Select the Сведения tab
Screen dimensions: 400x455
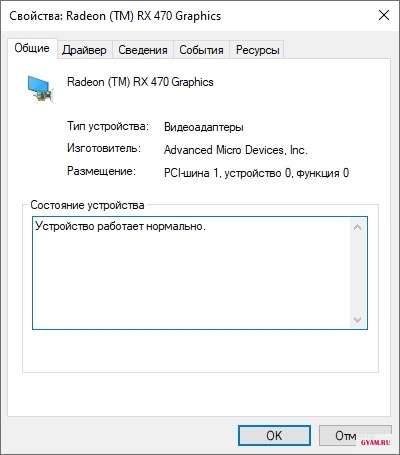[143, 50]
